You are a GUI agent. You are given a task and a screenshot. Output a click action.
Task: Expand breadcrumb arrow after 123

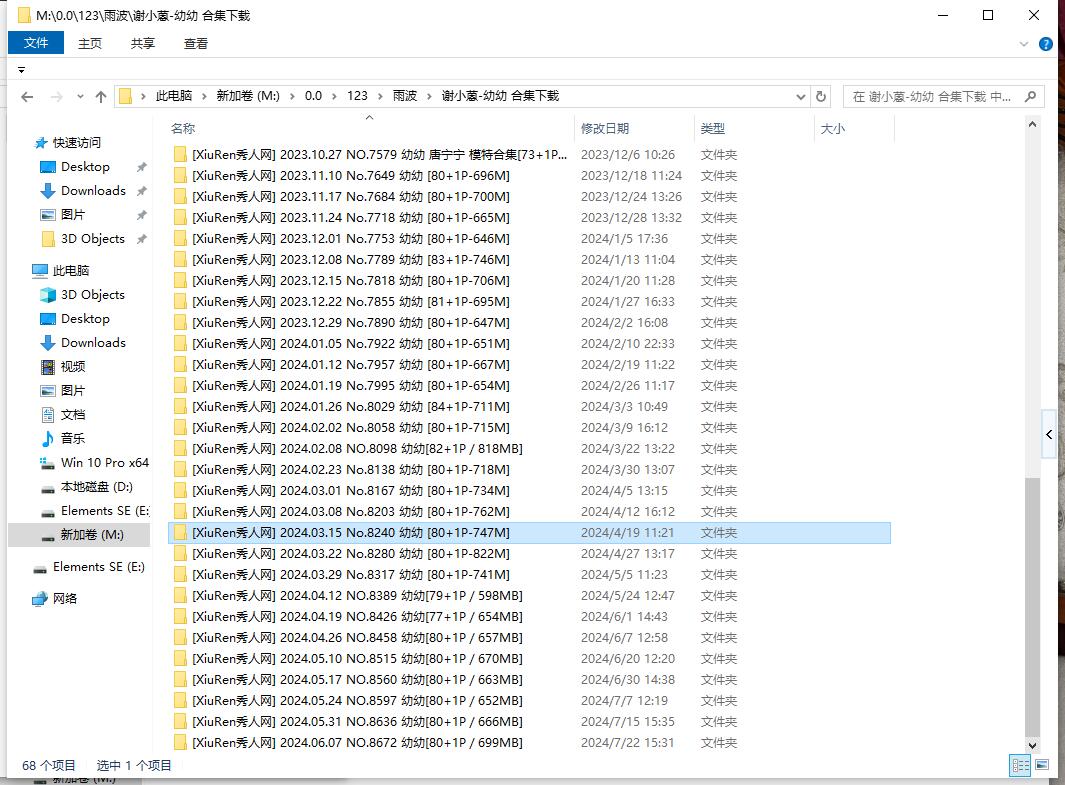380,96
